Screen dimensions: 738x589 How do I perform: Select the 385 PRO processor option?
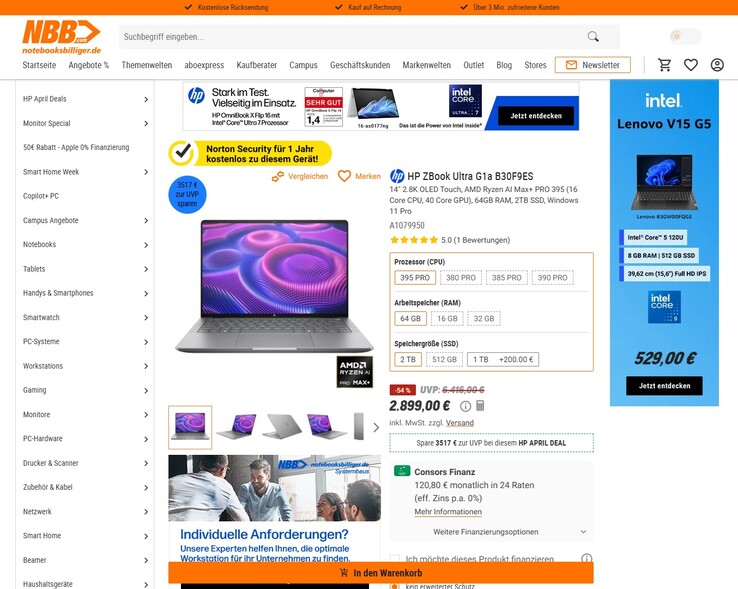pyautogui.click(x=506, y=278)
